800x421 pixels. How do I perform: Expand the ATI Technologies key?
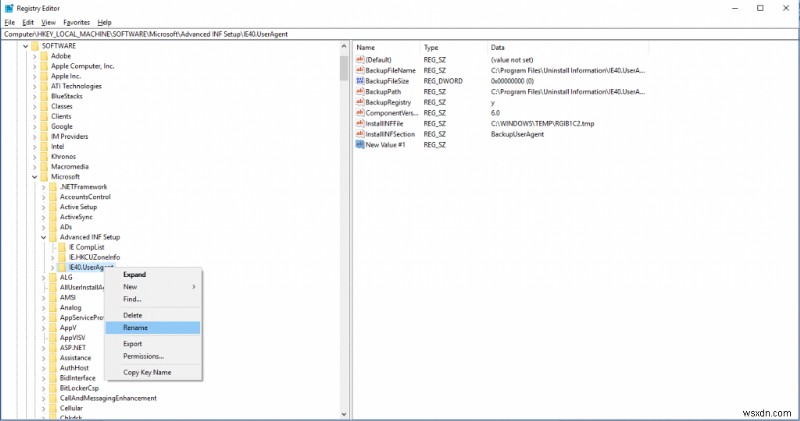(34, 86)
